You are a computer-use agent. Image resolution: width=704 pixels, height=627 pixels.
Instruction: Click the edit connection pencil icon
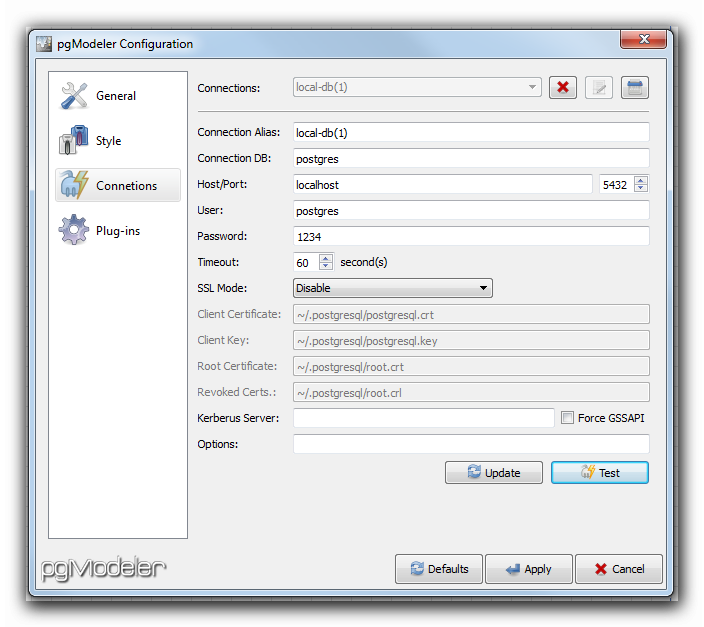pyautogui.click(x=599, y=87)
